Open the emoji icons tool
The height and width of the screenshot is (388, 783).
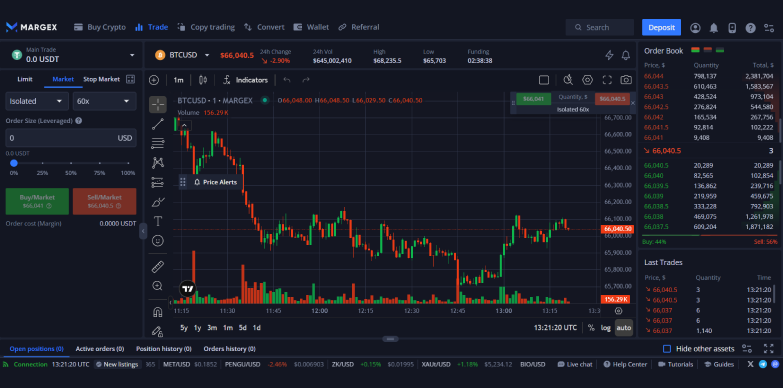point(158,241)
